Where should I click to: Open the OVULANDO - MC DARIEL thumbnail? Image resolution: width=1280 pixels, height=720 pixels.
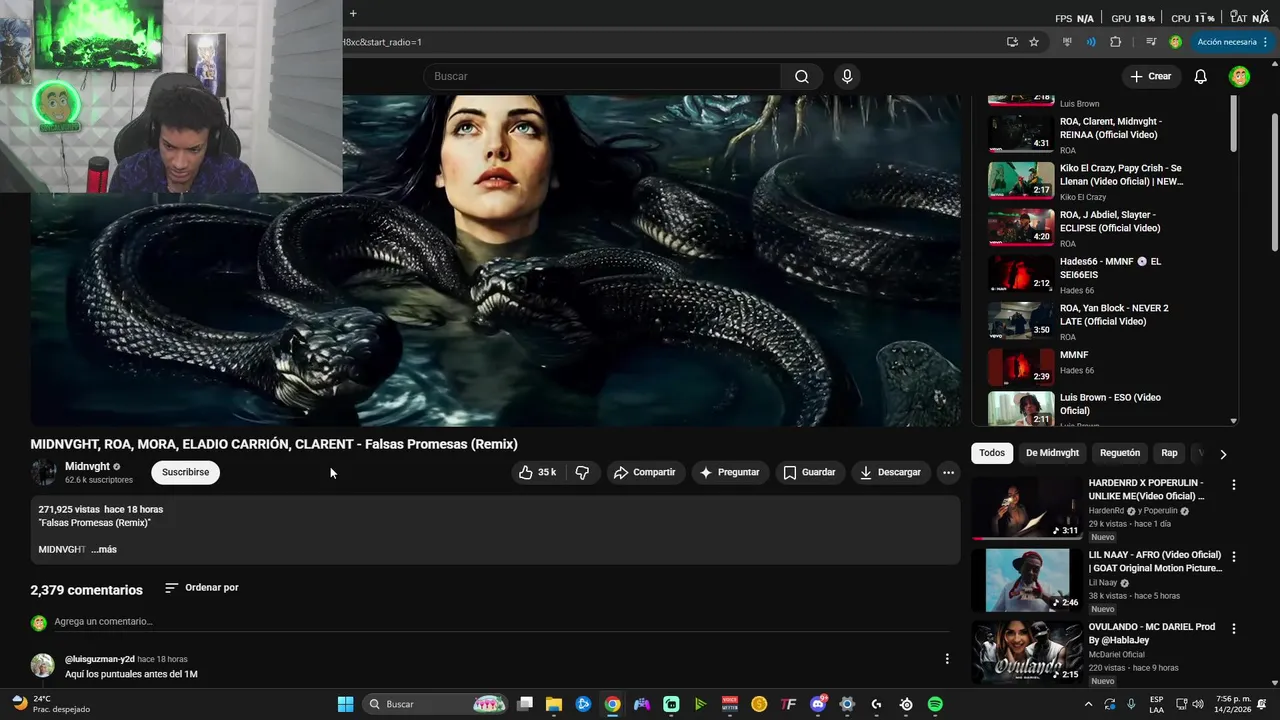pos(1027,651)
